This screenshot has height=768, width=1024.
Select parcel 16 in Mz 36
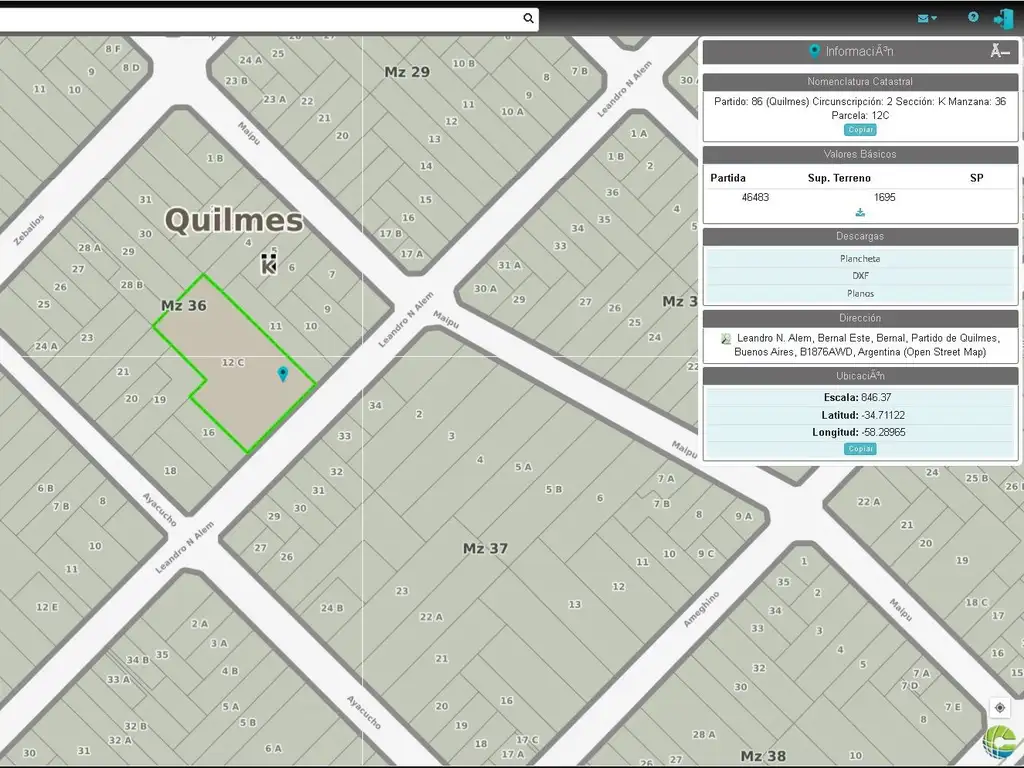click(x=208, y=432)
